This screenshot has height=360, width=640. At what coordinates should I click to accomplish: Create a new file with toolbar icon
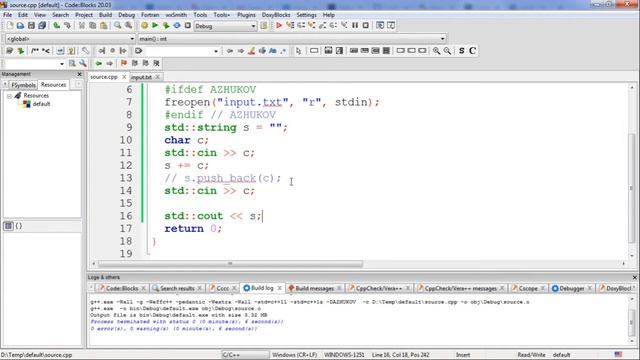pyautogui.click(x=10, y=26)
